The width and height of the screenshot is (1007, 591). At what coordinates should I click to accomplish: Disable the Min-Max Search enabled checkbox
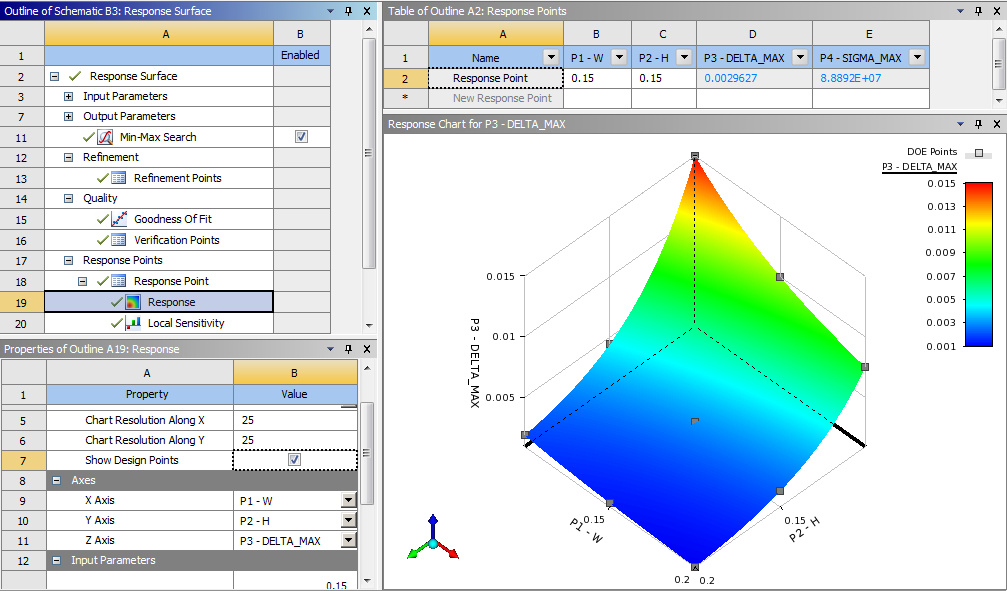(x=302, y=137)
